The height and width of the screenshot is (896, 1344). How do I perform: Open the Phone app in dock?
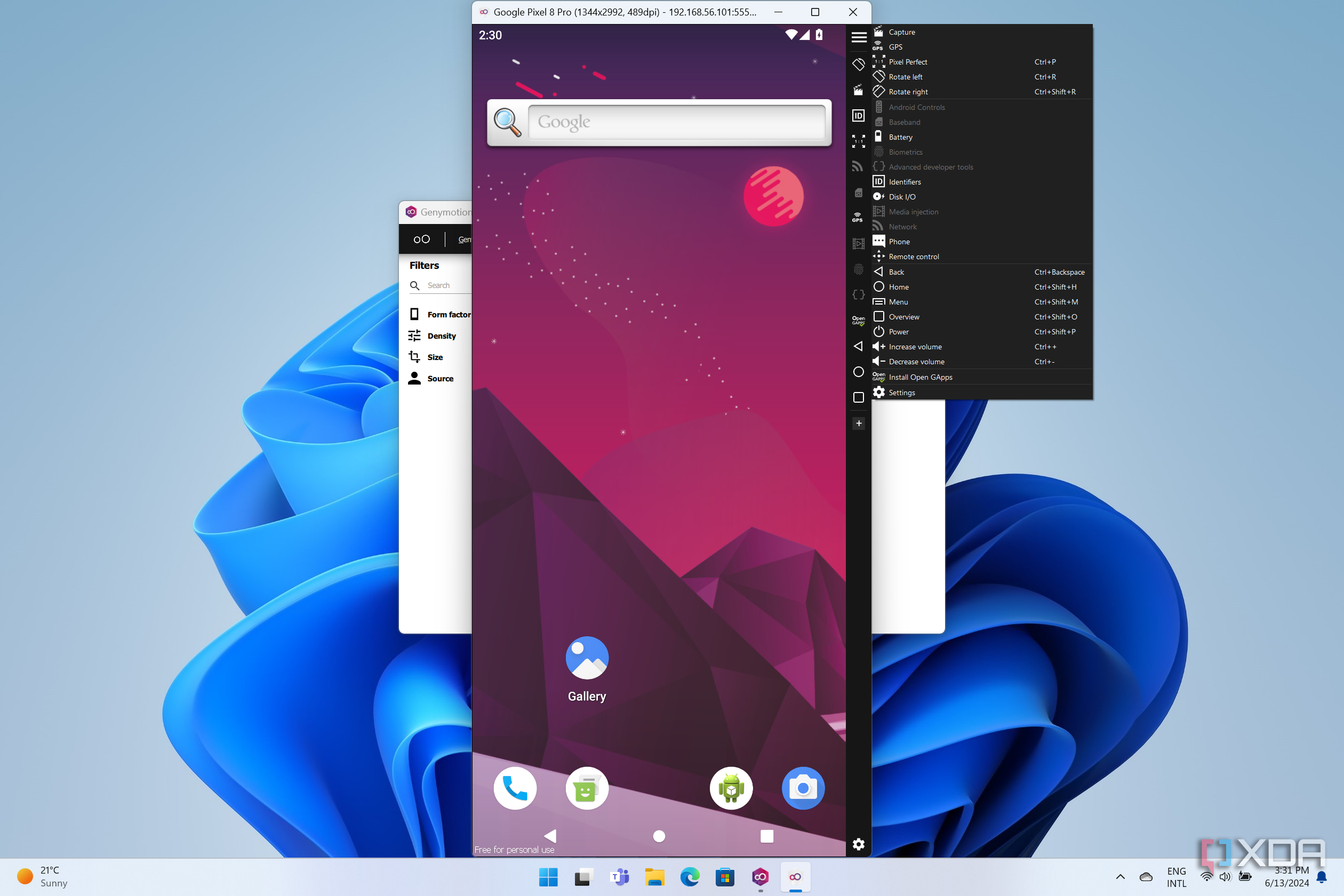(x=515, y=788)
